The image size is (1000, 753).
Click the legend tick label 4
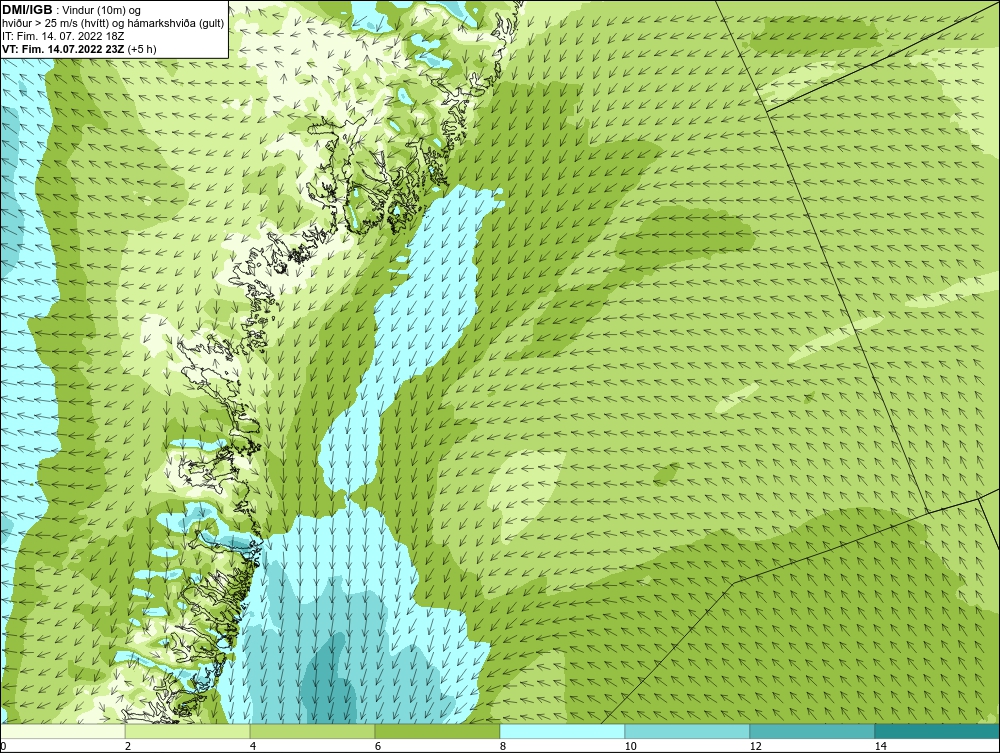point(253,746)
